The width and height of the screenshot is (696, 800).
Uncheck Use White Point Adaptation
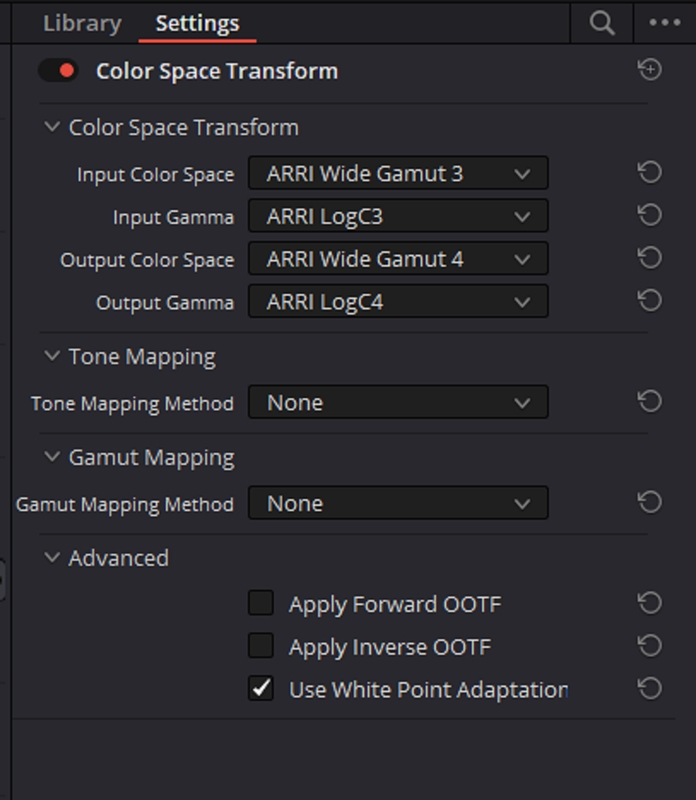tap(261, 689)
